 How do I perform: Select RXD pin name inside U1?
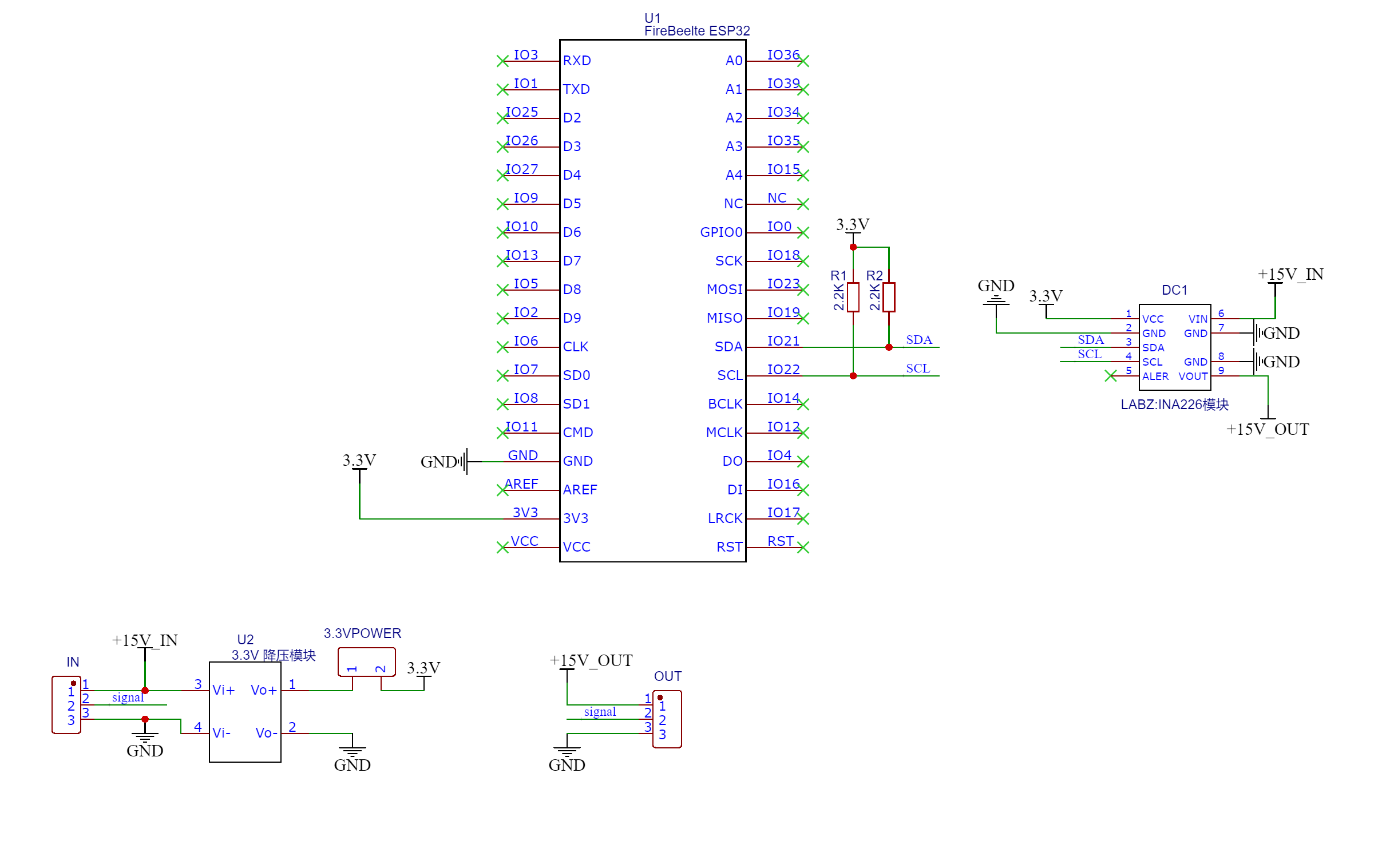[x=577, y=61]
